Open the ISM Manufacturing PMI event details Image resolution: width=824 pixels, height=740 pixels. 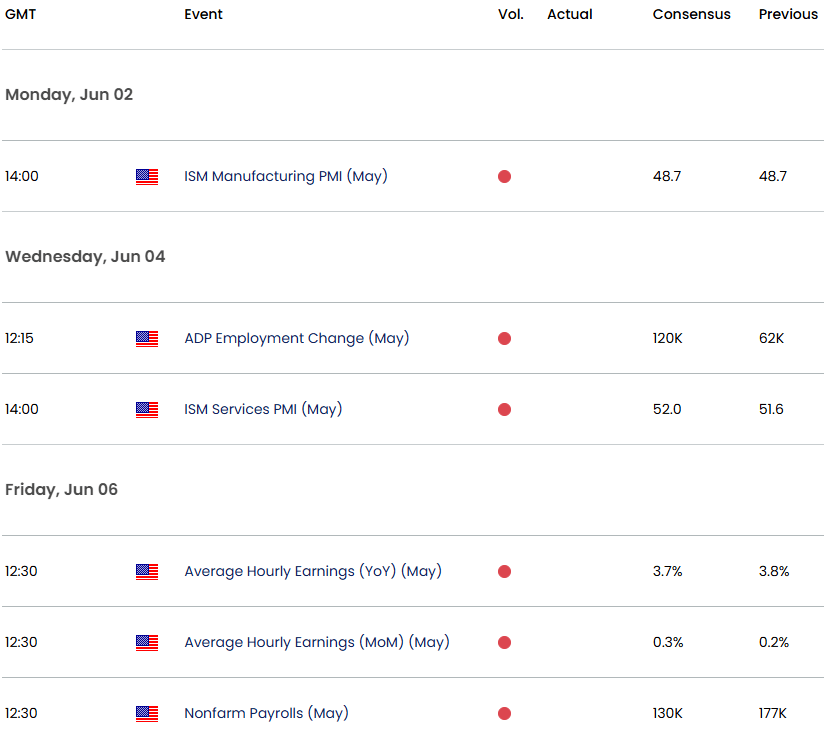[x=286, y=176]
